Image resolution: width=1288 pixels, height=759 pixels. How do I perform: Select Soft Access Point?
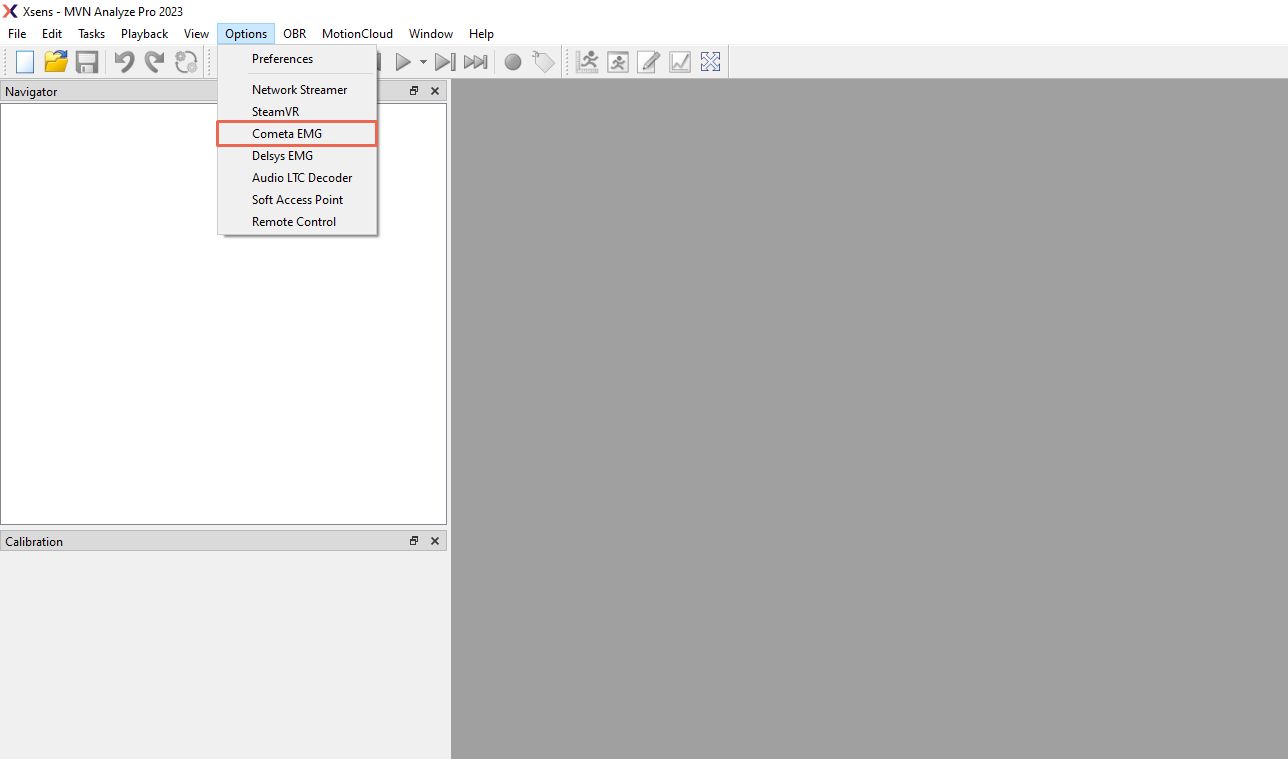click(297, 200)
